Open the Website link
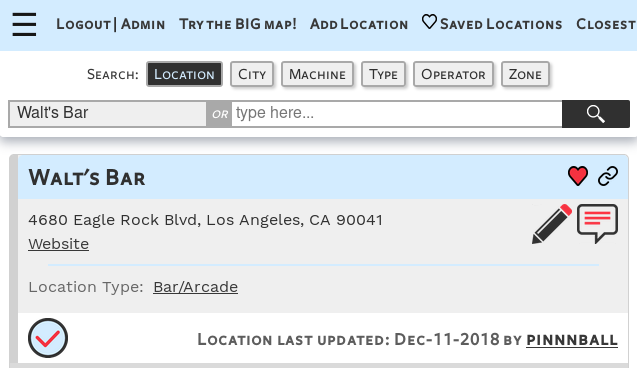Screen dimensions: 637x368 58,244
